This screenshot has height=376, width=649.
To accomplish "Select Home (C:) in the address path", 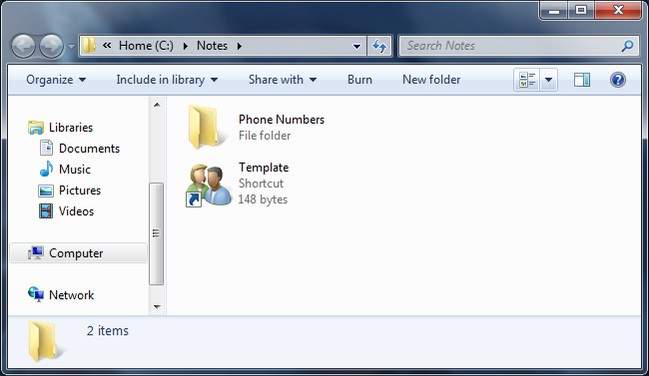I will pyautogui.click(x=146, y=46).
